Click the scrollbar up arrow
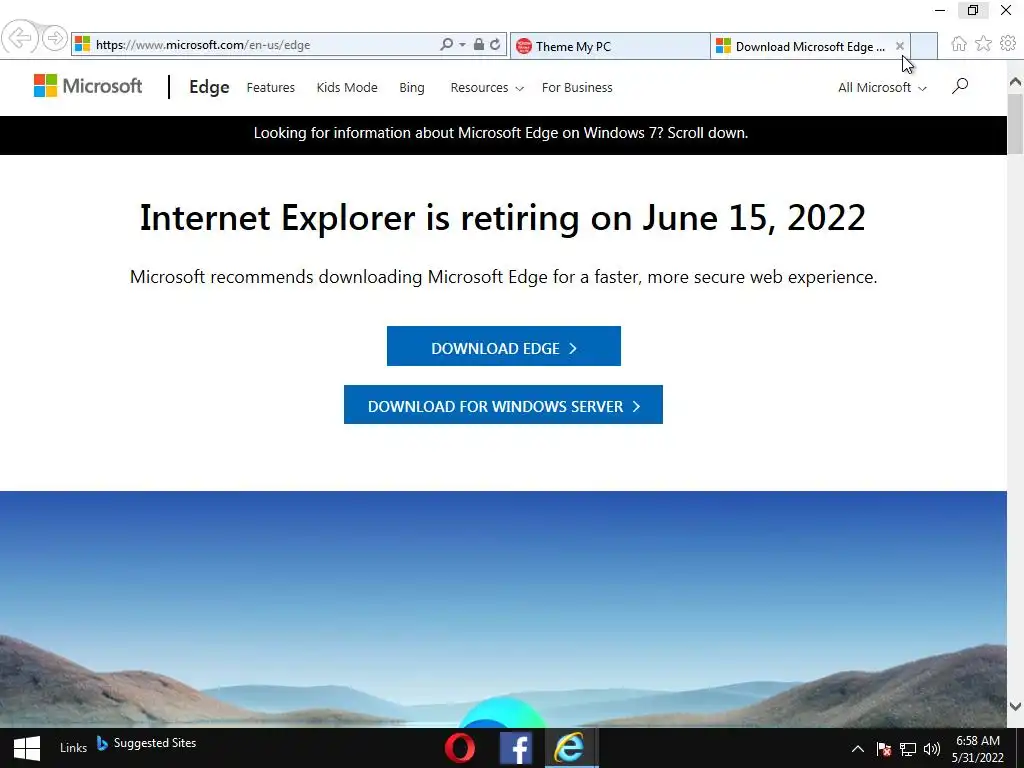1024x768 pixels. [x=1015, y=82]
